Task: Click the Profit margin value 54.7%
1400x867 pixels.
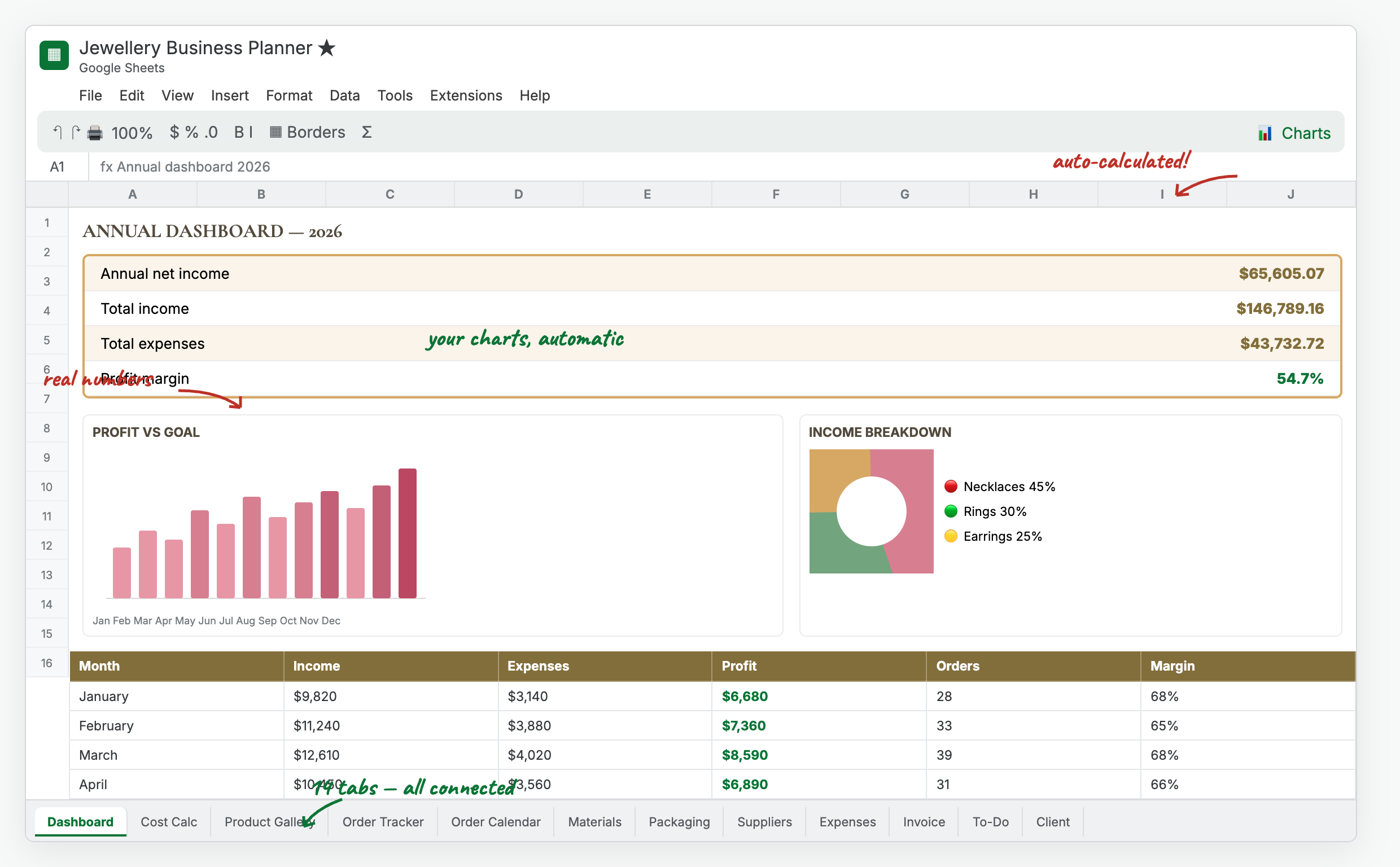Action: 1300,378
